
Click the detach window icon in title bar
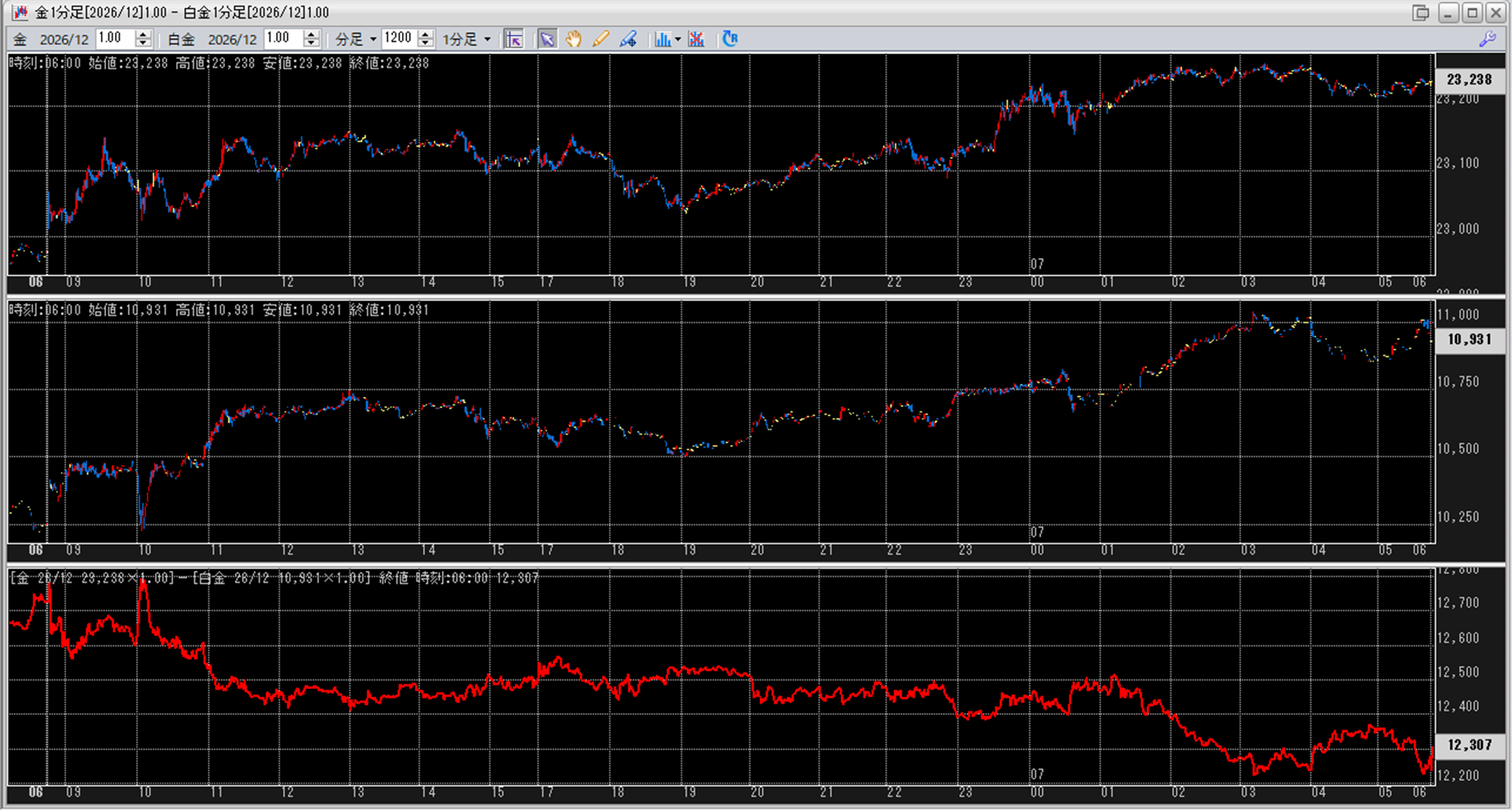(1420, 13)
